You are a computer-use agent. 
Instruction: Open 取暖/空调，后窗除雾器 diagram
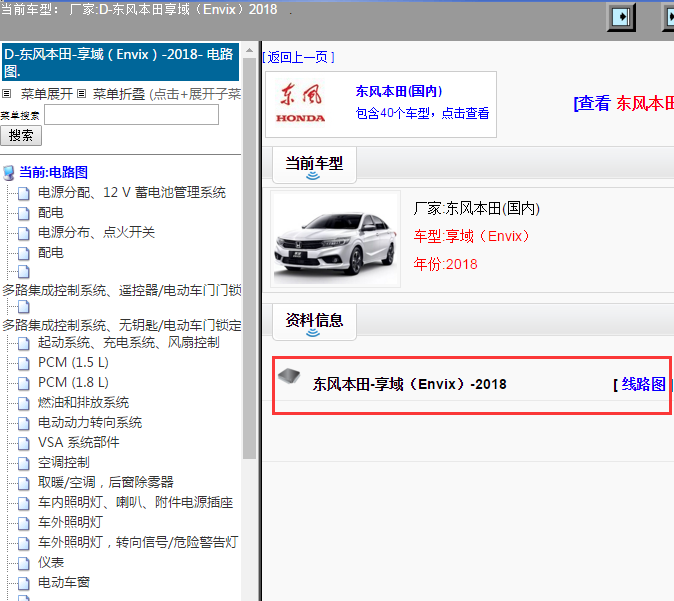[x=106, y=482]
